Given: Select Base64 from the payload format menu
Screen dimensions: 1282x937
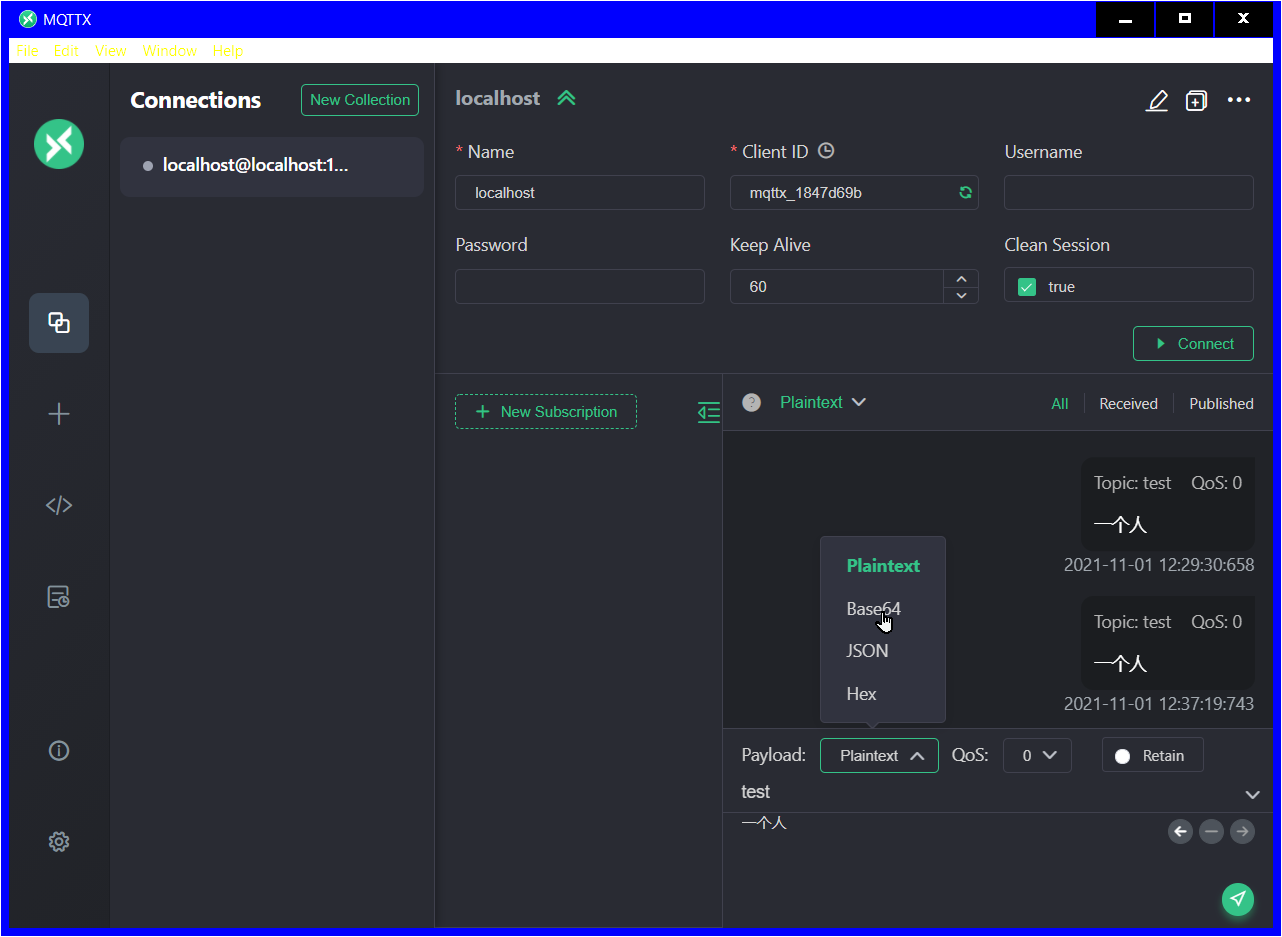Looking at the screenshot, I should click(x=873, y=608).
